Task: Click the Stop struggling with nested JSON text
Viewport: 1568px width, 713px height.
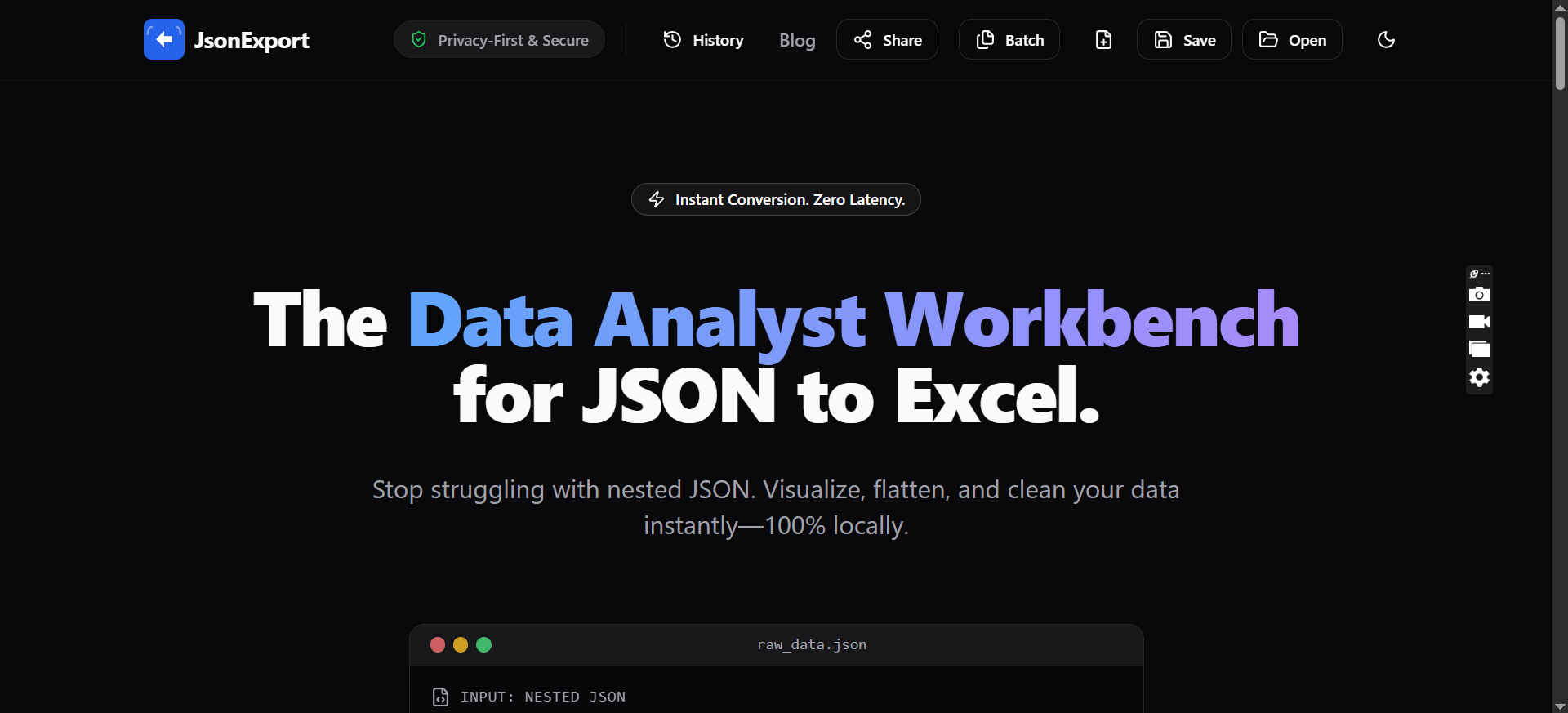Action: [x=776, y=507]
